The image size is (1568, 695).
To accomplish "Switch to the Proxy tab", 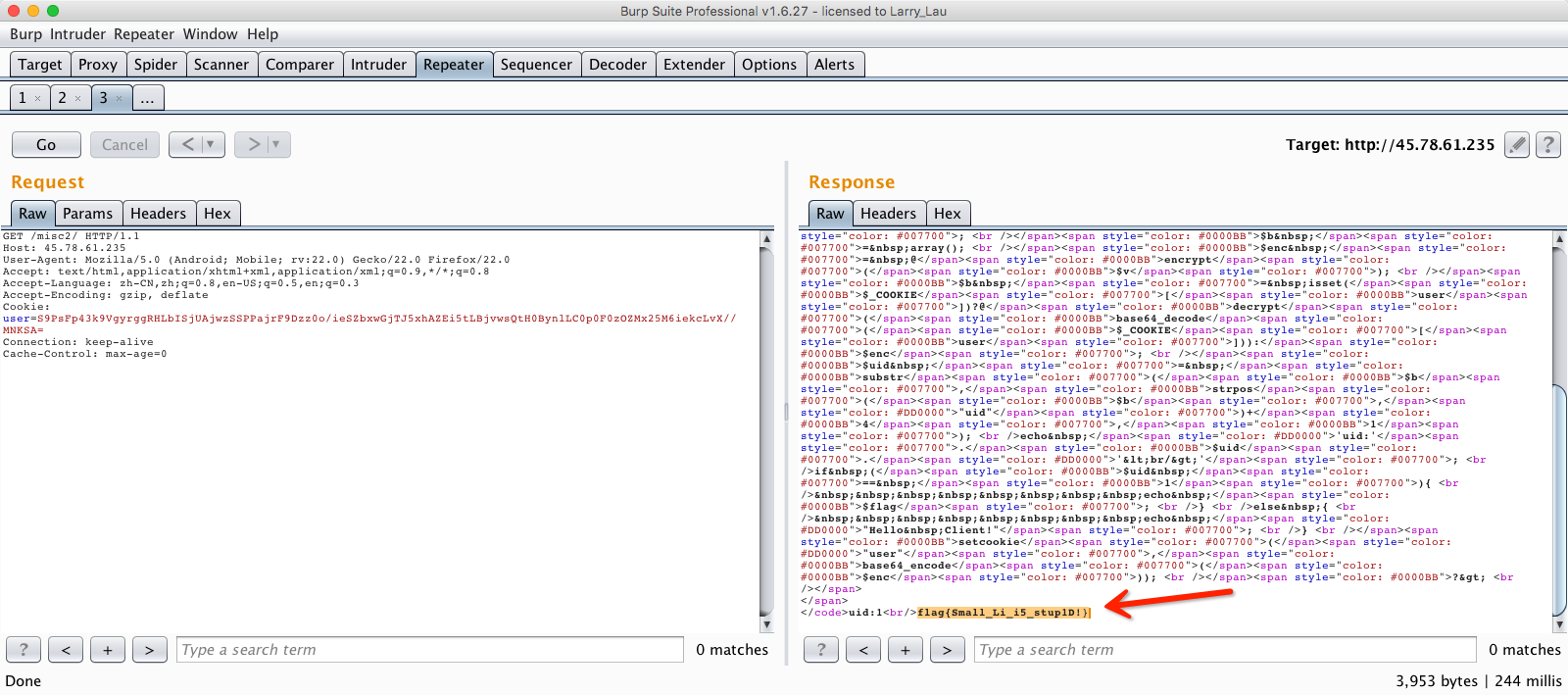I will pos(98,64).
